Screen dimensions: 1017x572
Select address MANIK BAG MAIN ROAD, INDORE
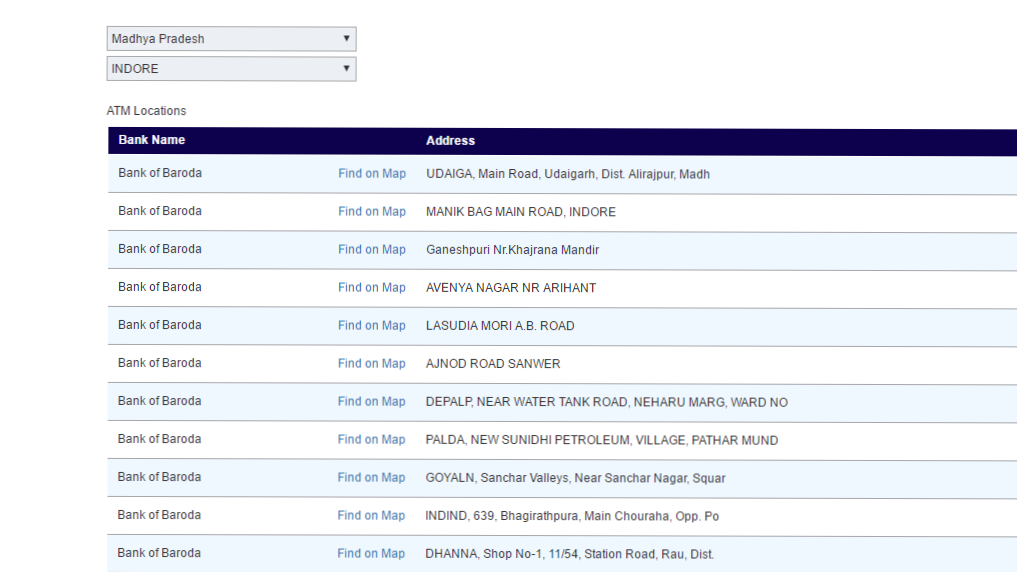(x=521, y=212)
